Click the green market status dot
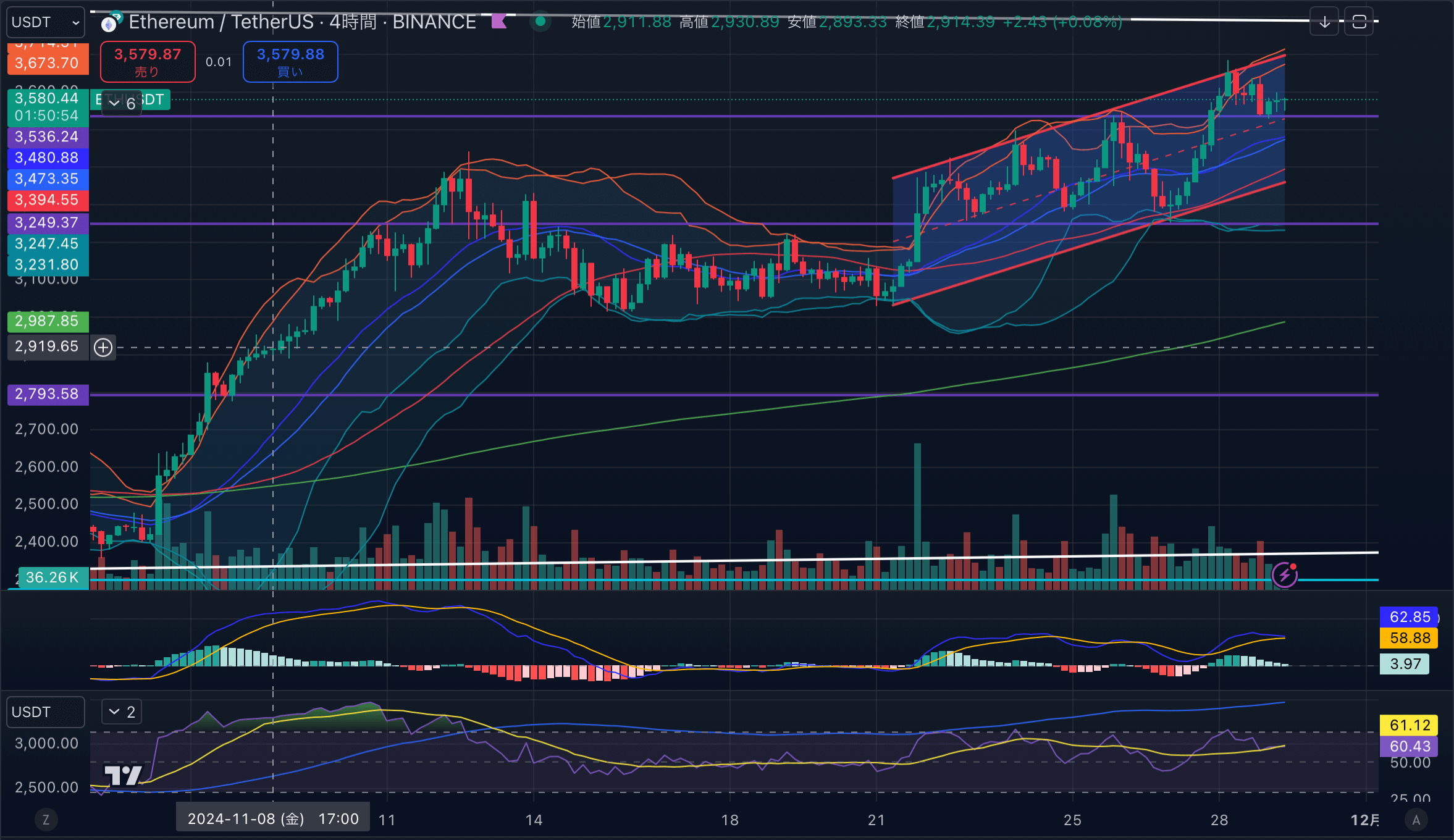 [x=540, y=22]
